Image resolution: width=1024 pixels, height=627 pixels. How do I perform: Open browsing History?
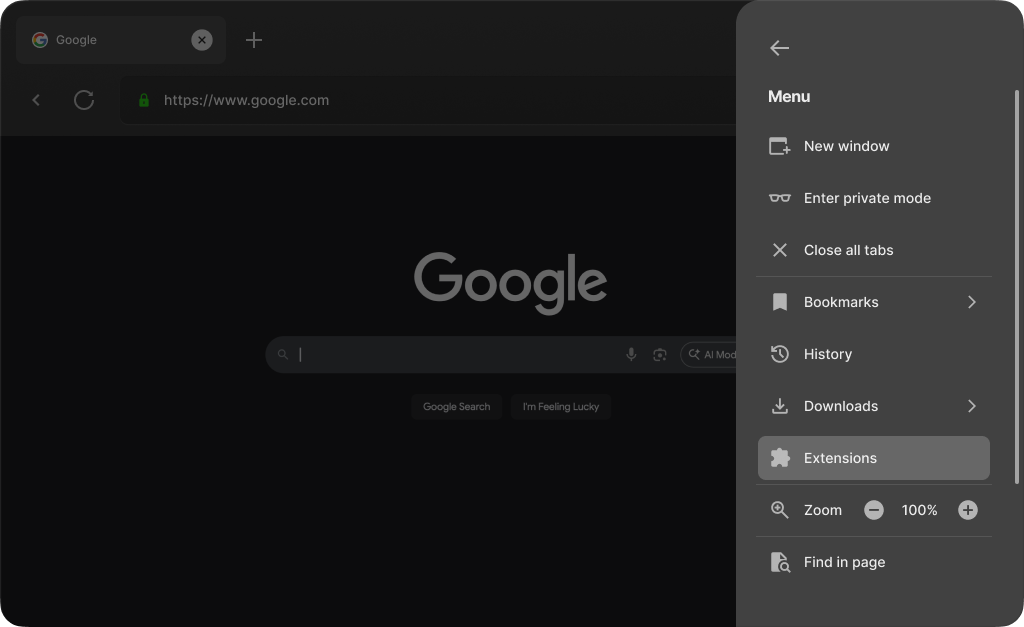828,354
